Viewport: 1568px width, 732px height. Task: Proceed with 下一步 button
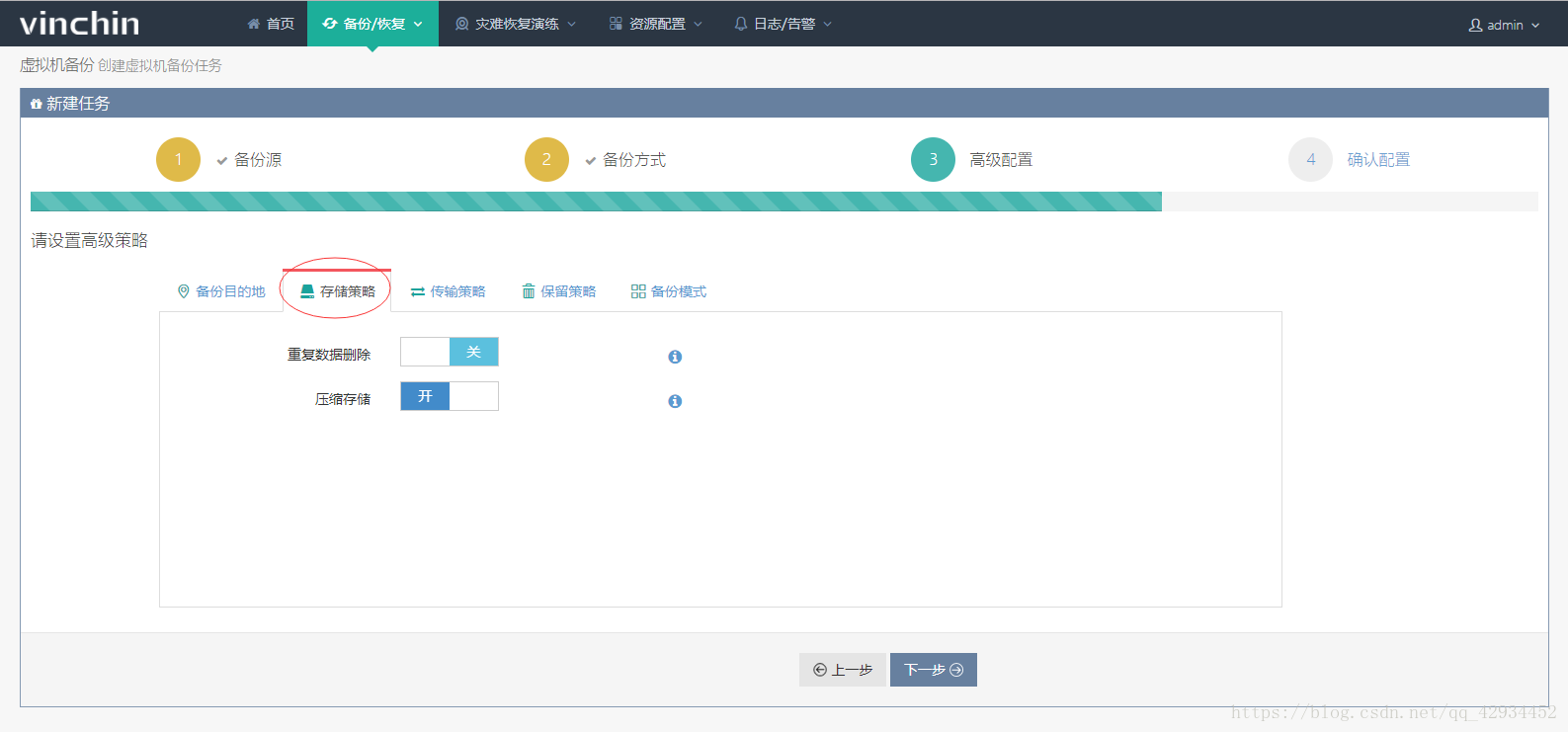click(934, 670)
